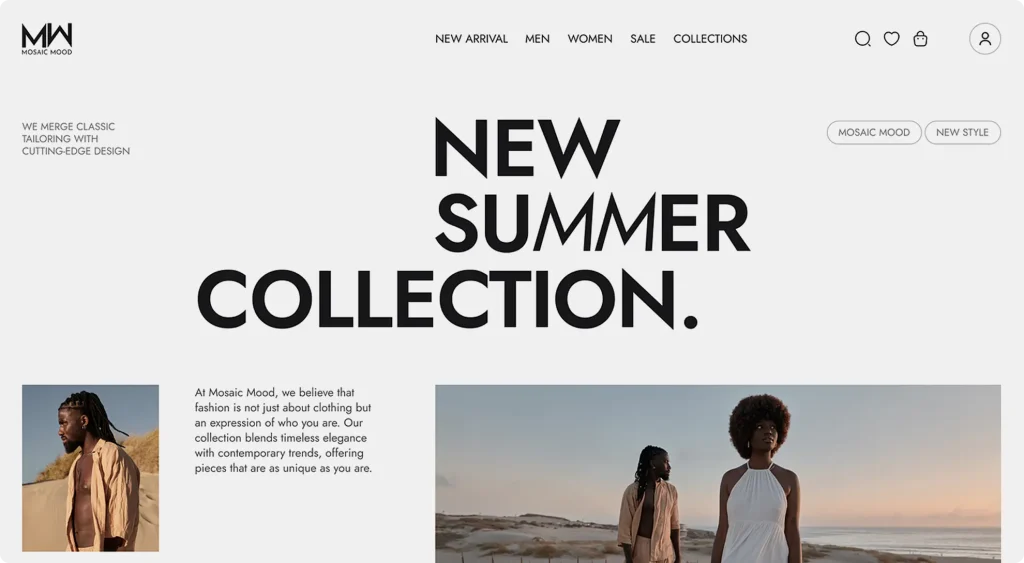
Task: Open the man in beige shirt thumbnail
Action: (x=90, y=468)
